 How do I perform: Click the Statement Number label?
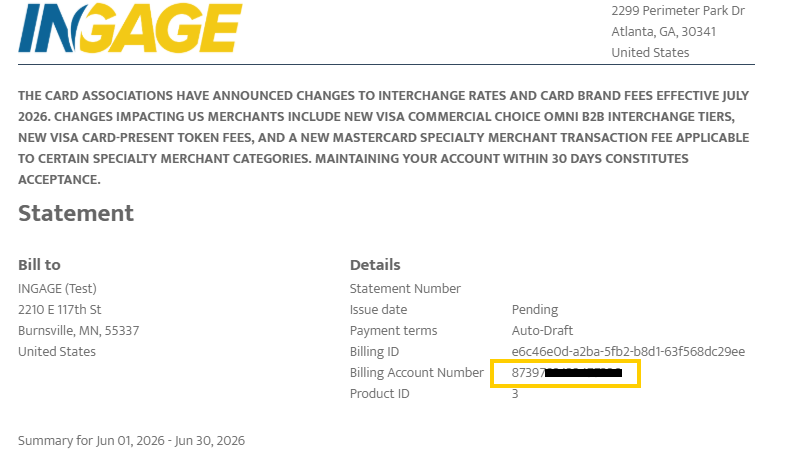[405, 288]
